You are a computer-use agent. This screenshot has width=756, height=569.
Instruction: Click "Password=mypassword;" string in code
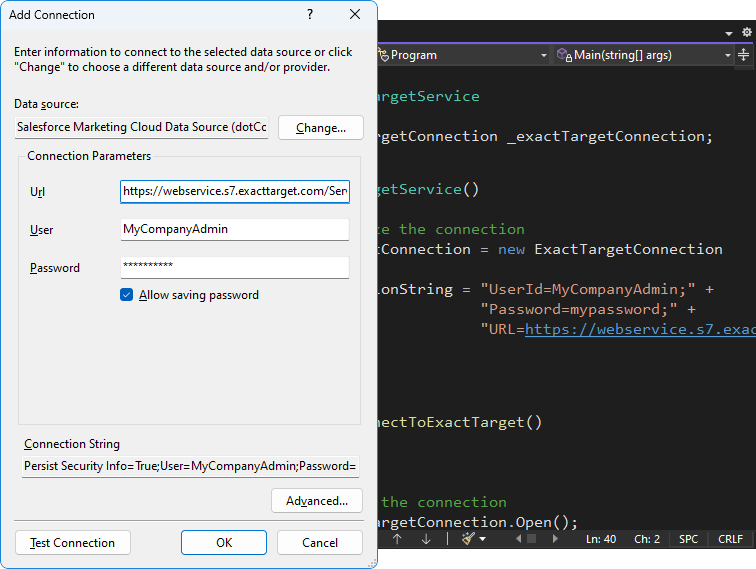[x=579, y=309]
